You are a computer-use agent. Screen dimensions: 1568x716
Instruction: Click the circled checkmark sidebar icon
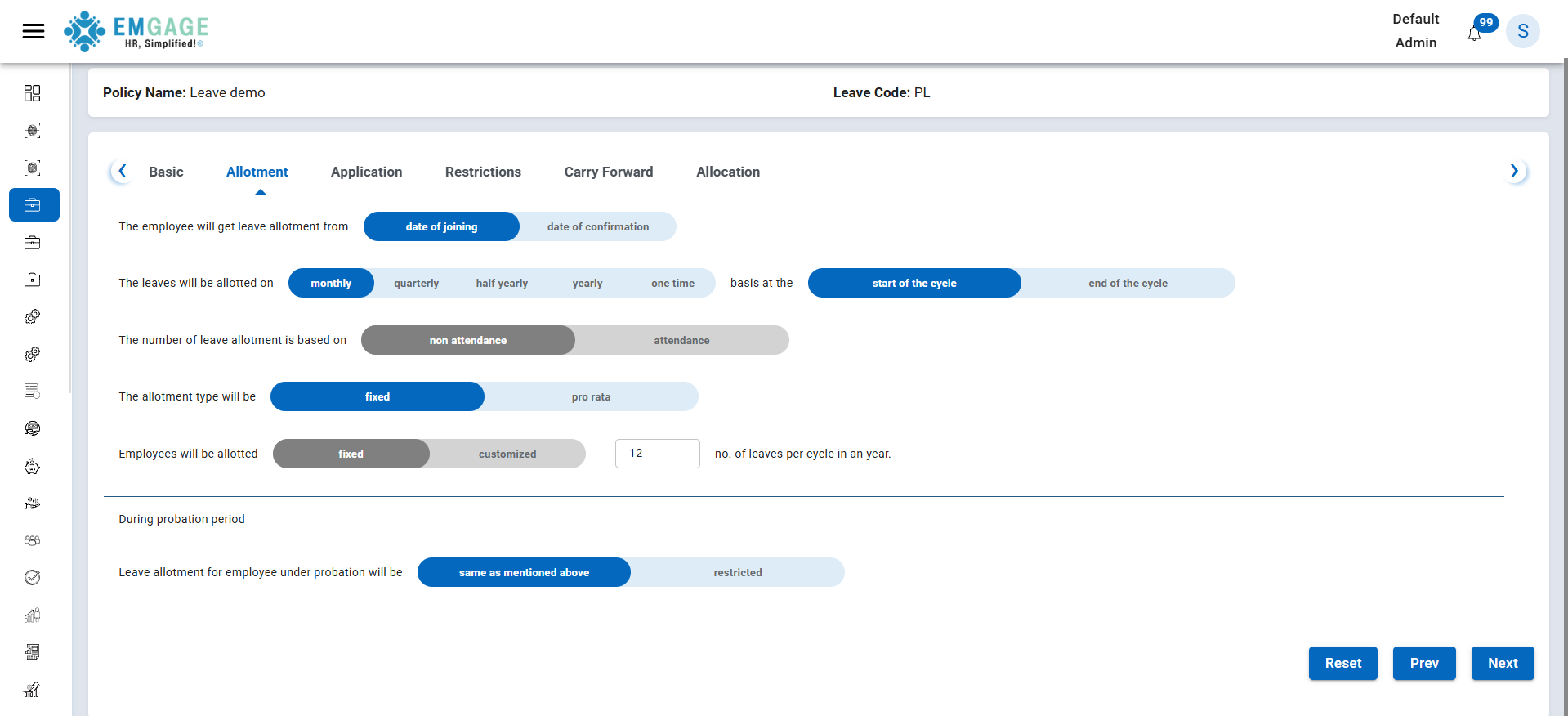pos(32,578)
